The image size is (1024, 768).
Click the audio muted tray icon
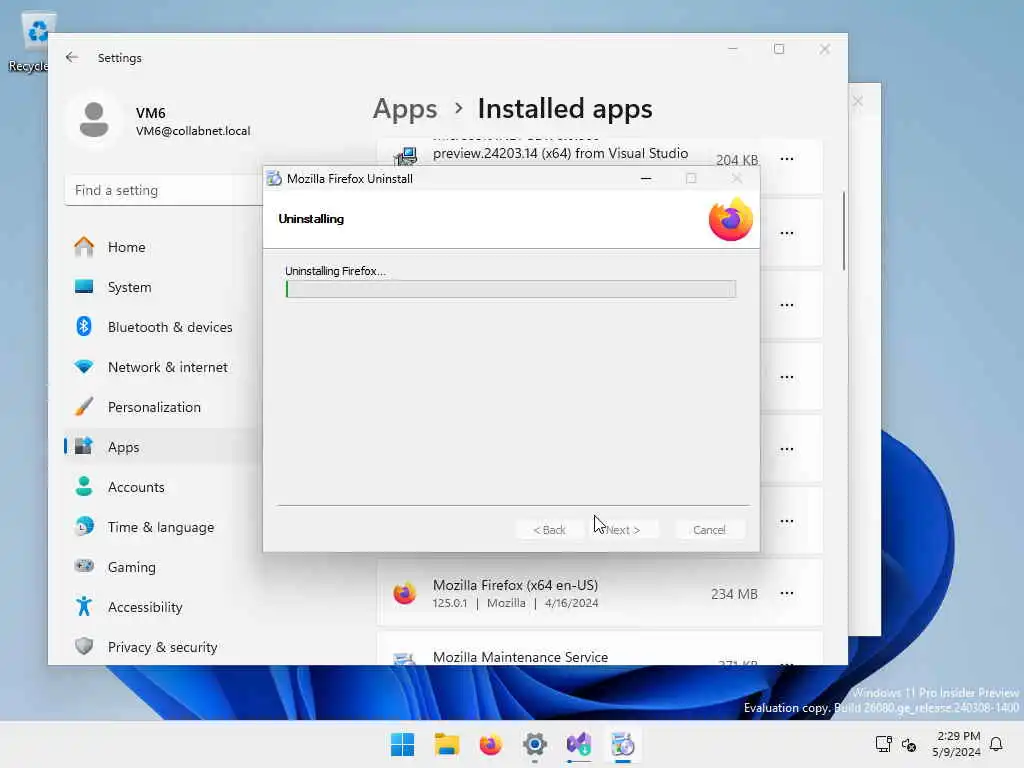[908, 744]
